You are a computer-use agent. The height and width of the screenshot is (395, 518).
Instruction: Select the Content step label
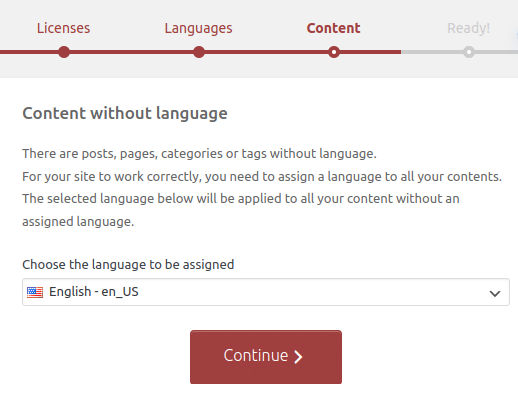point(333,28)
